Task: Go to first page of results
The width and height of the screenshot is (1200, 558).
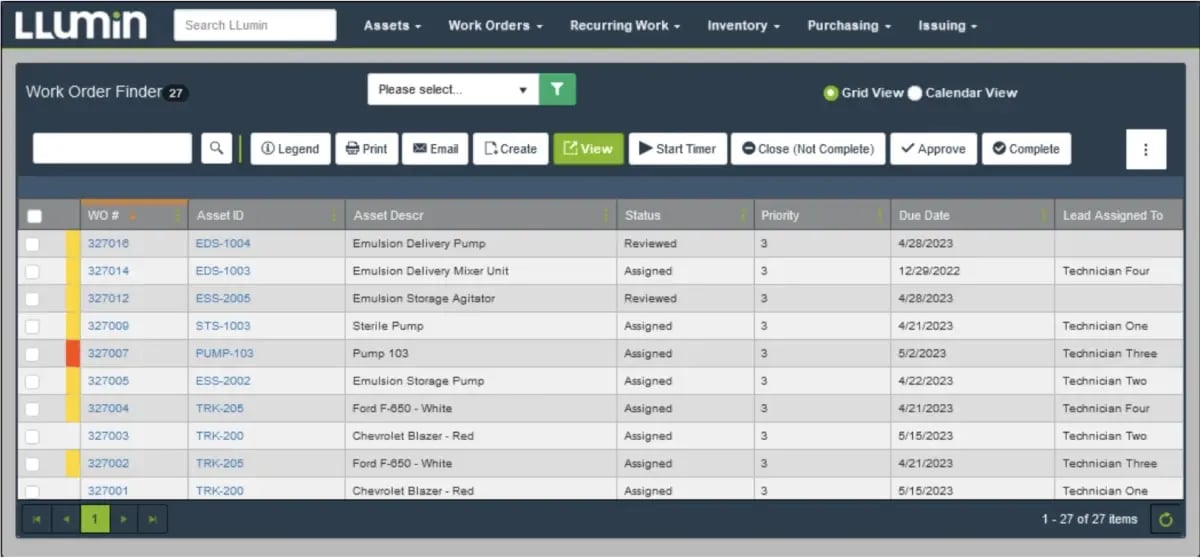Action: [37, 519]
